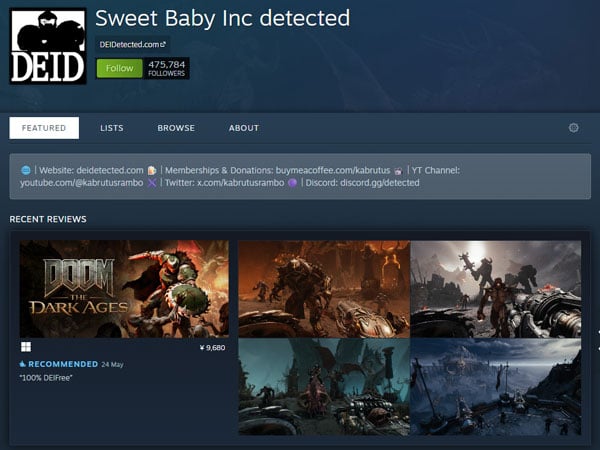
Task: Click the purple X Twitter emoji
Action: (x=152, y=183)
